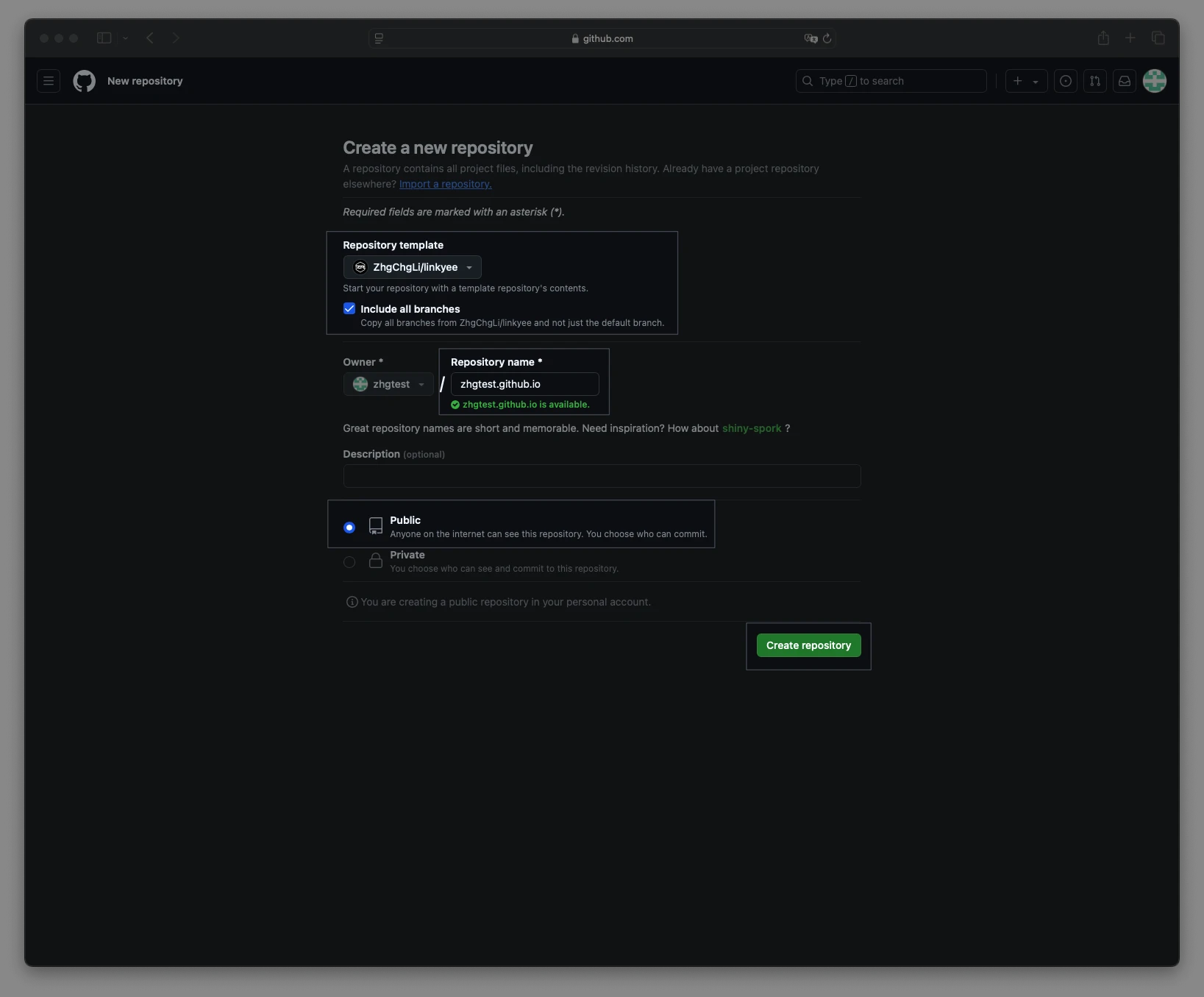Click 'zhgtest.github.io is available.' message
The image size is (1204, 997).
[526, 405]
